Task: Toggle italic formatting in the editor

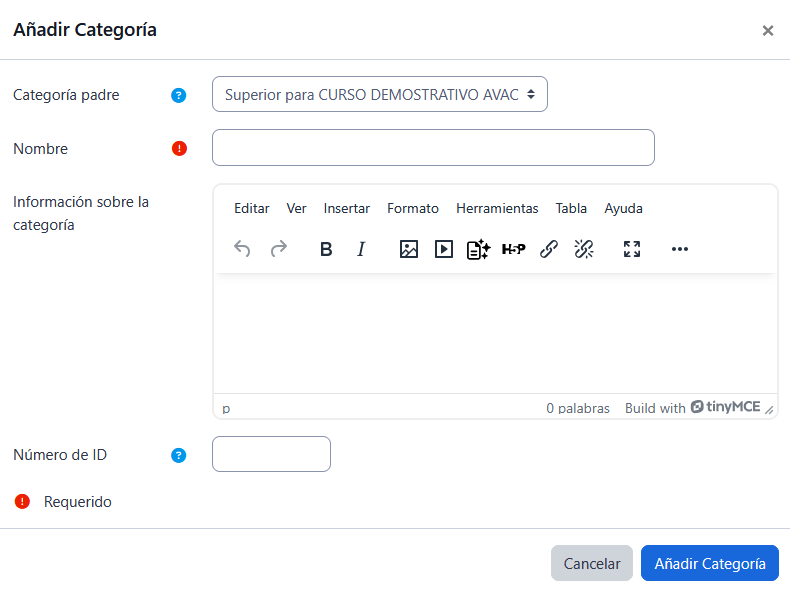Action: [362, 249]
